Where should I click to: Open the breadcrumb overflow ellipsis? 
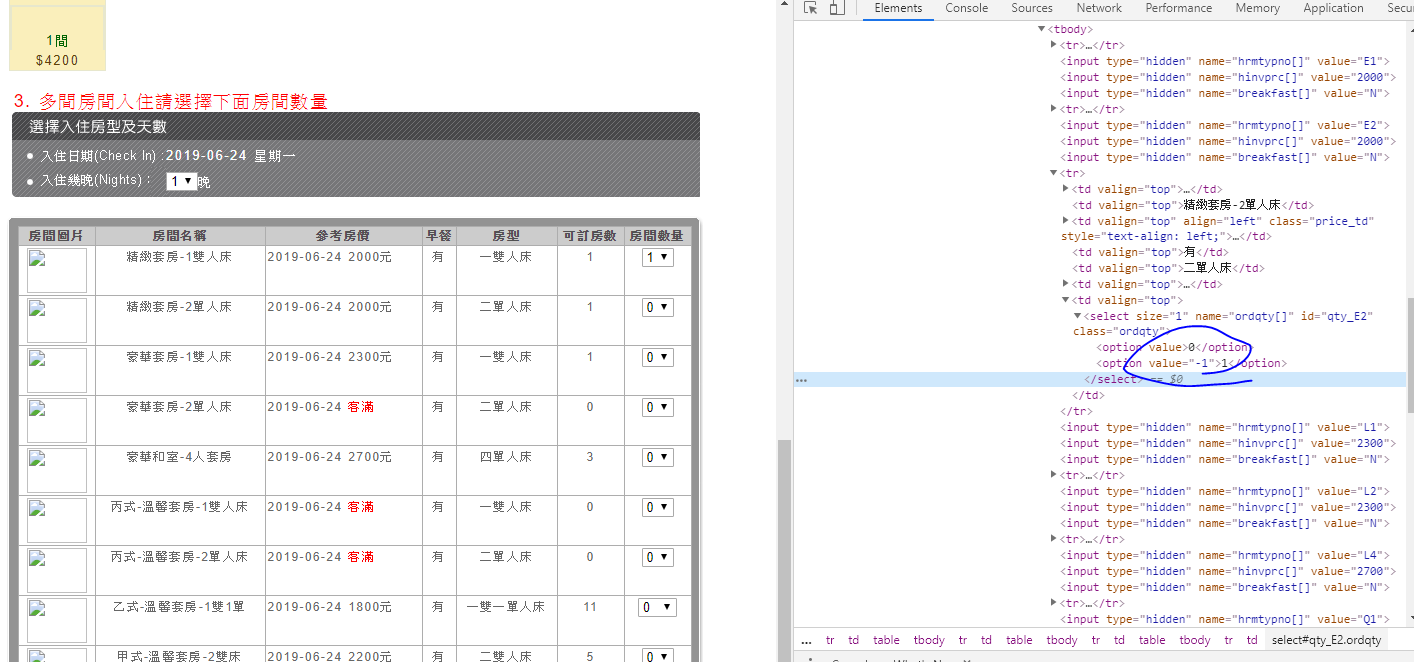coord(806,640)
